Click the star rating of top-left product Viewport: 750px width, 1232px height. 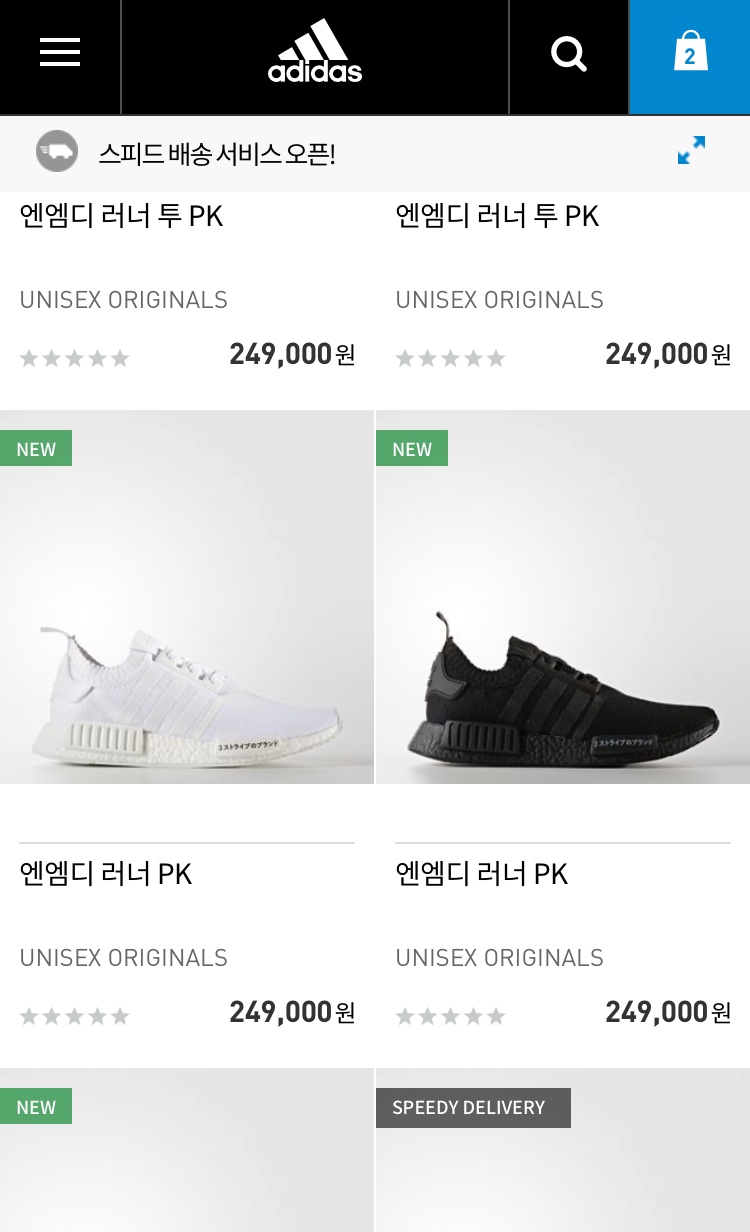coord(75,359)
